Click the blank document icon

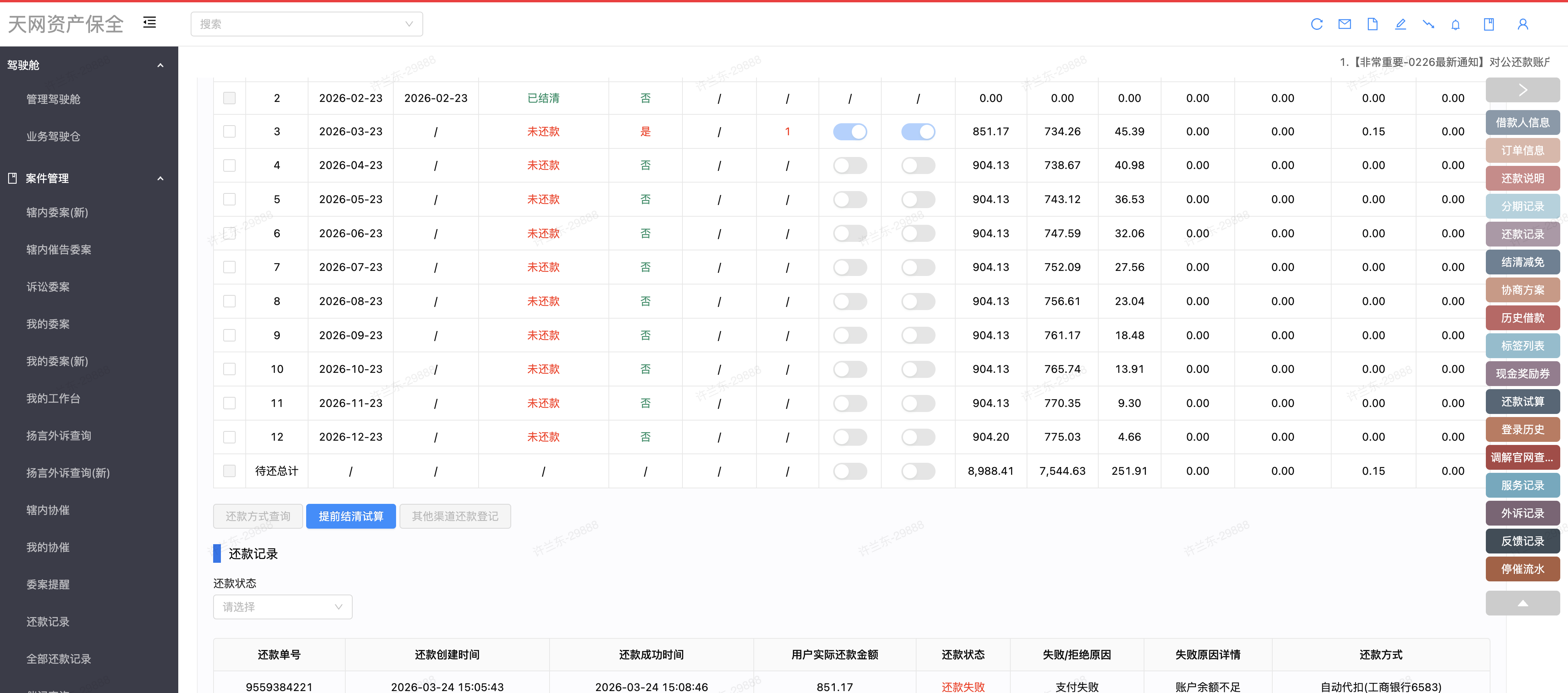1372,24
